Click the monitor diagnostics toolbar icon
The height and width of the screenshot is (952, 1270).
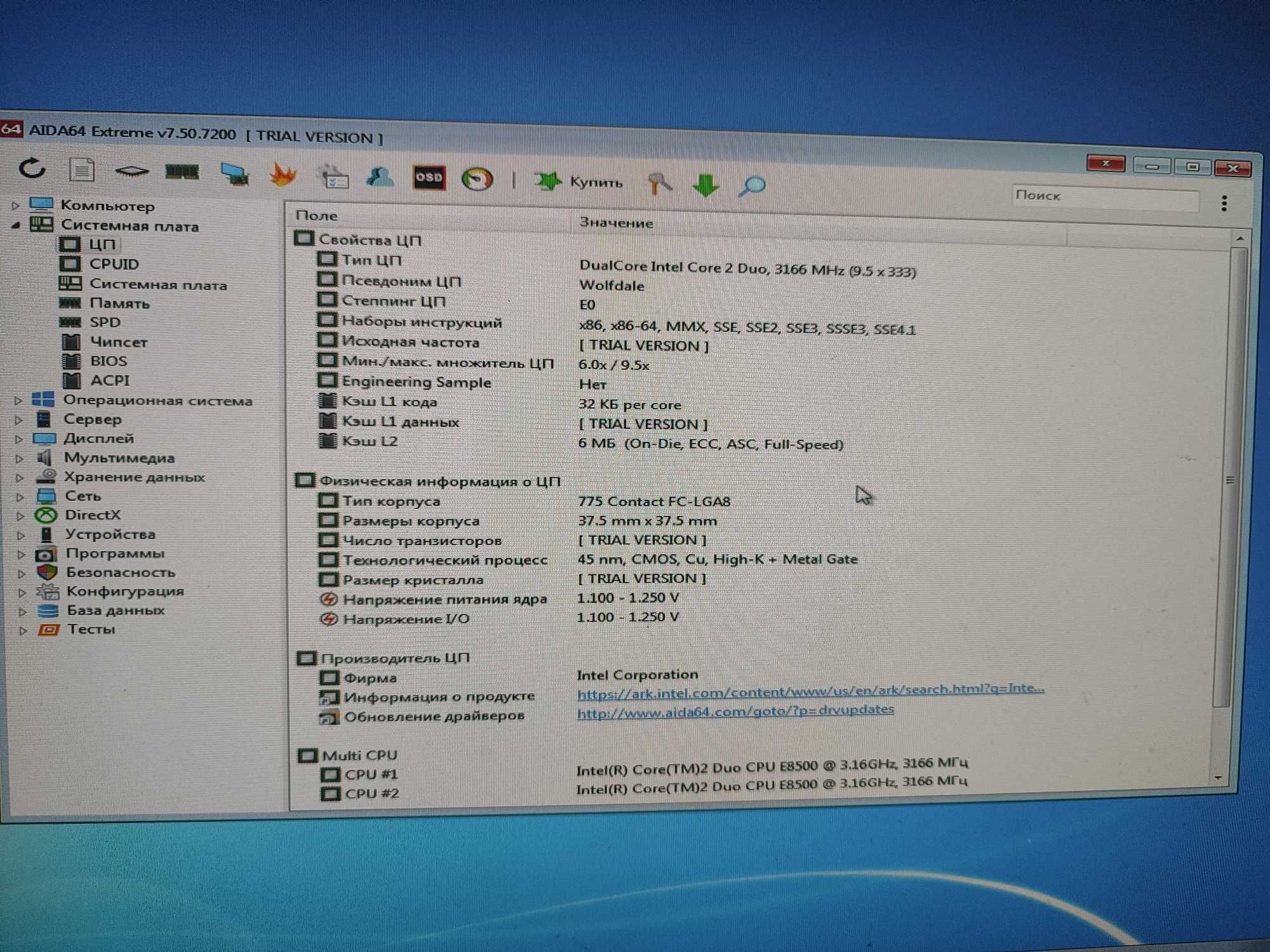pos(234,174)
